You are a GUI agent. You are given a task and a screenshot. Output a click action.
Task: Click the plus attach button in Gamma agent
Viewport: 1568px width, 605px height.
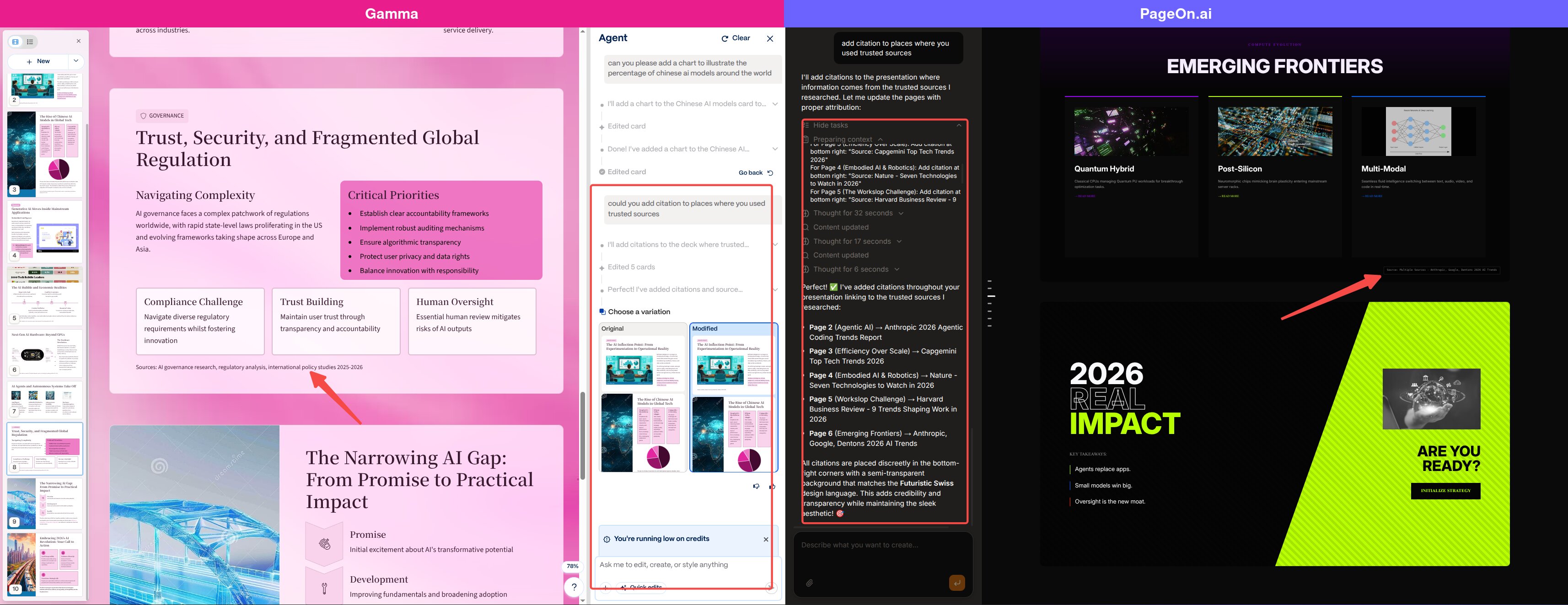pos(606,587)
